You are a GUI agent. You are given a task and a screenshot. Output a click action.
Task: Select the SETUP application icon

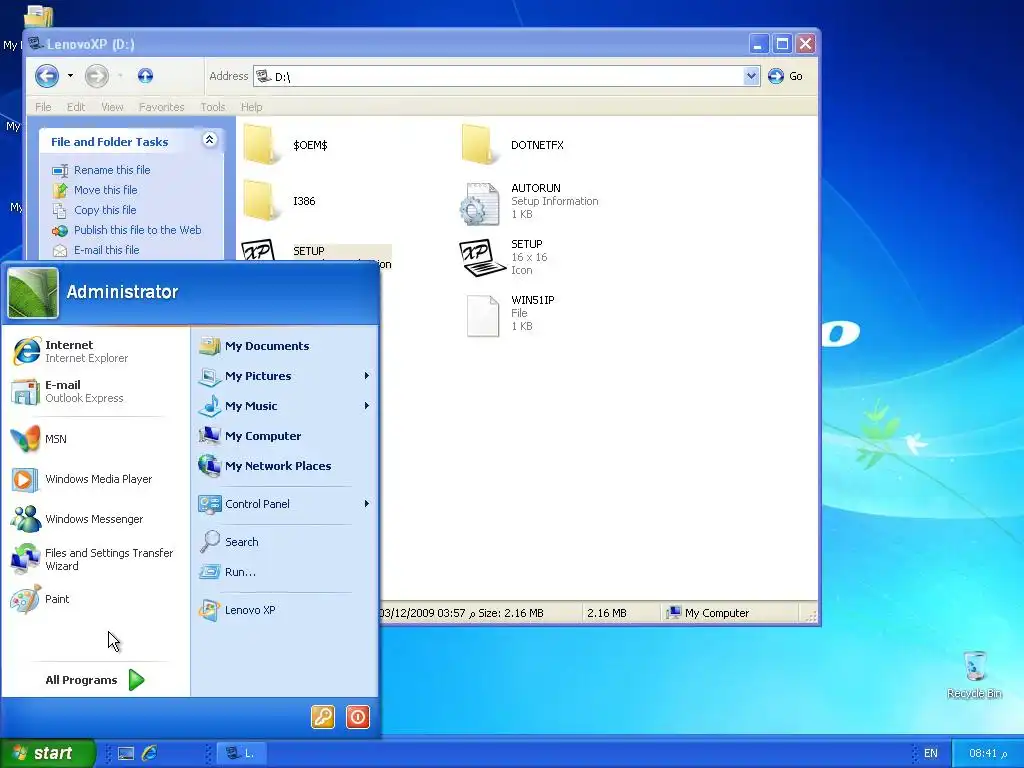click(x=258, y=251)
